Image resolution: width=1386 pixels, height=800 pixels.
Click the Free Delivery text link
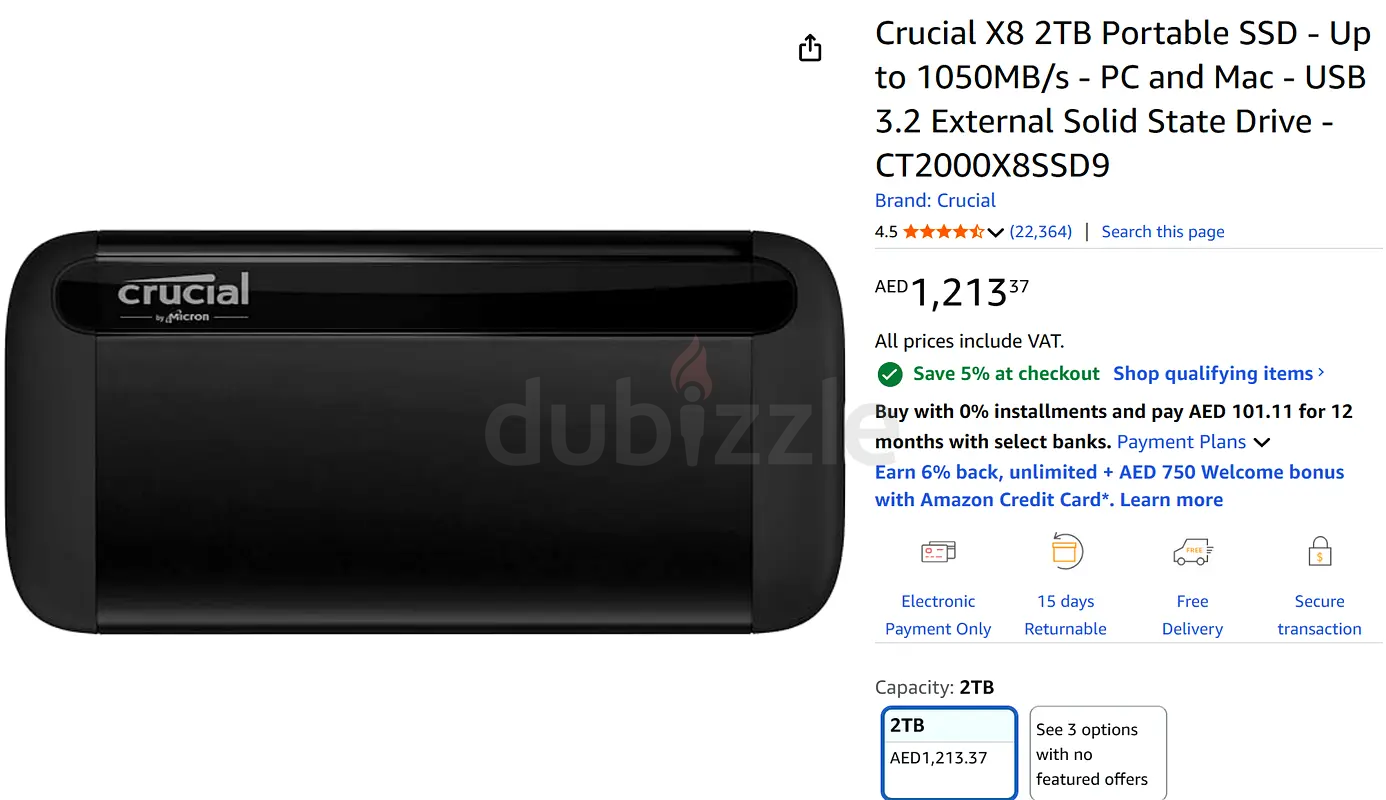click(1192, 615)
